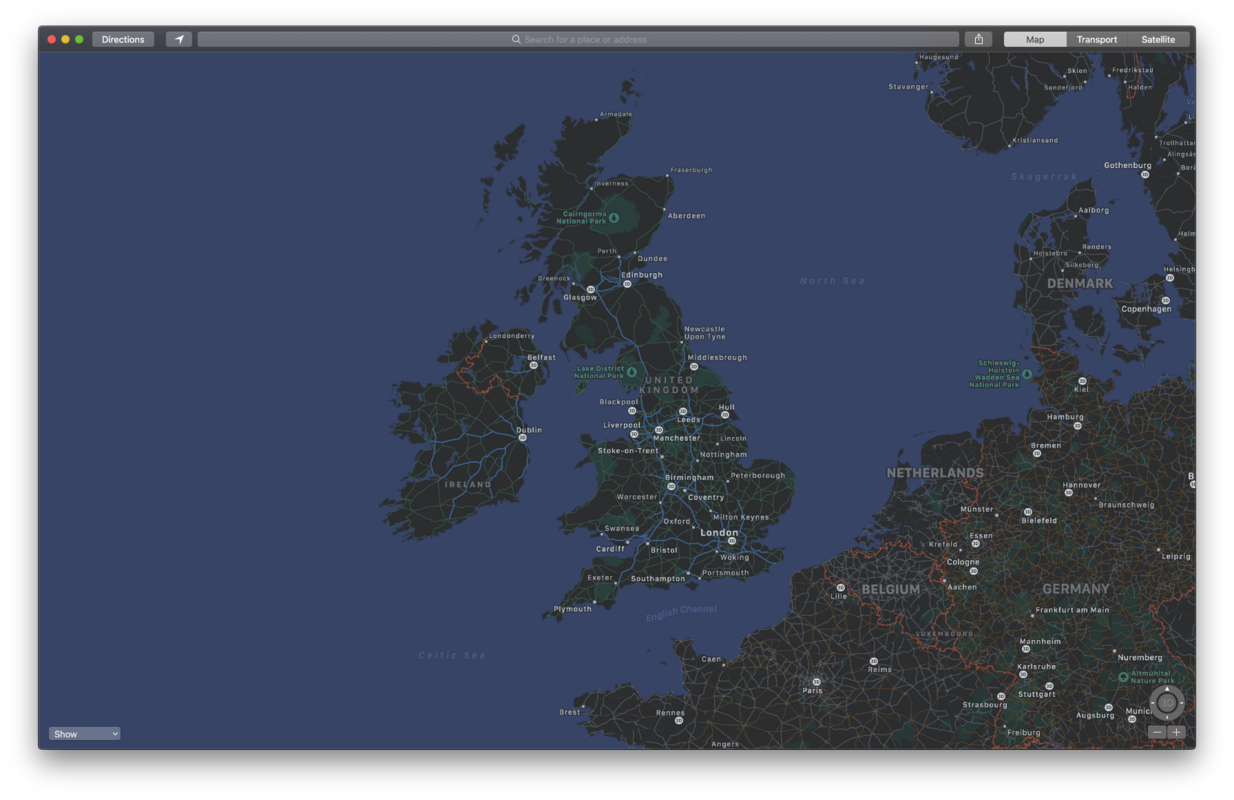The height and width of the screenshot is (800, 1234).
Task: Select the Inverness city label
Action: [x=611, y=184]
